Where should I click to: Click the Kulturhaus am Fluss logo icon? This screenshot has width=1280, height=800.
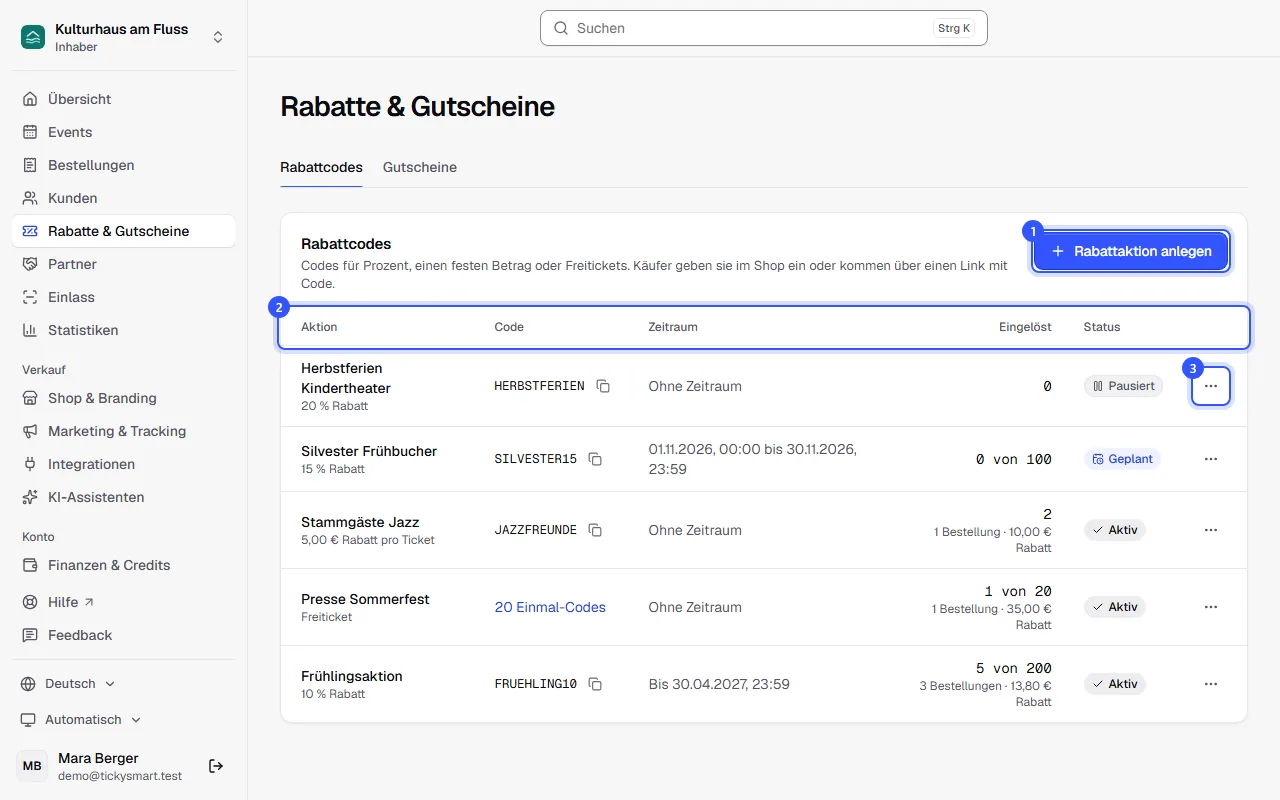pos(33,37)
